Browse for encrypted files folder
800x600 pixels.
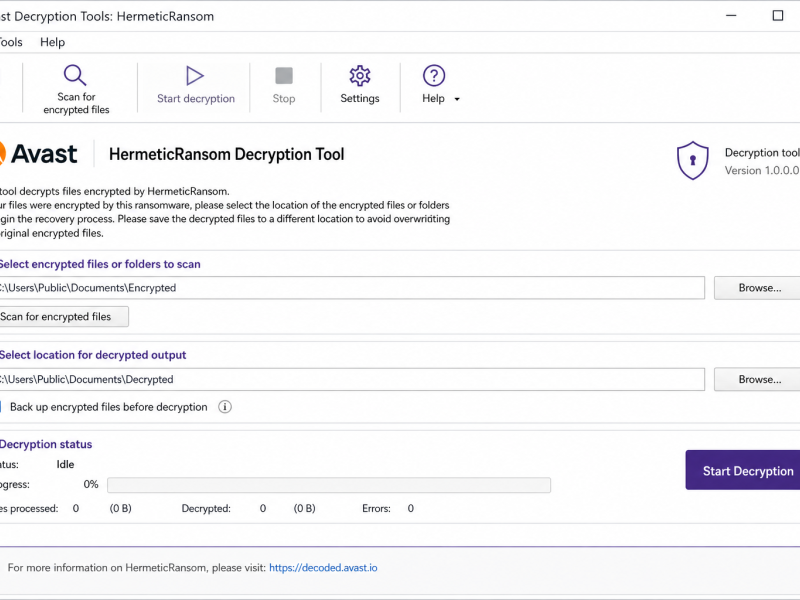[x=757, y=288]
